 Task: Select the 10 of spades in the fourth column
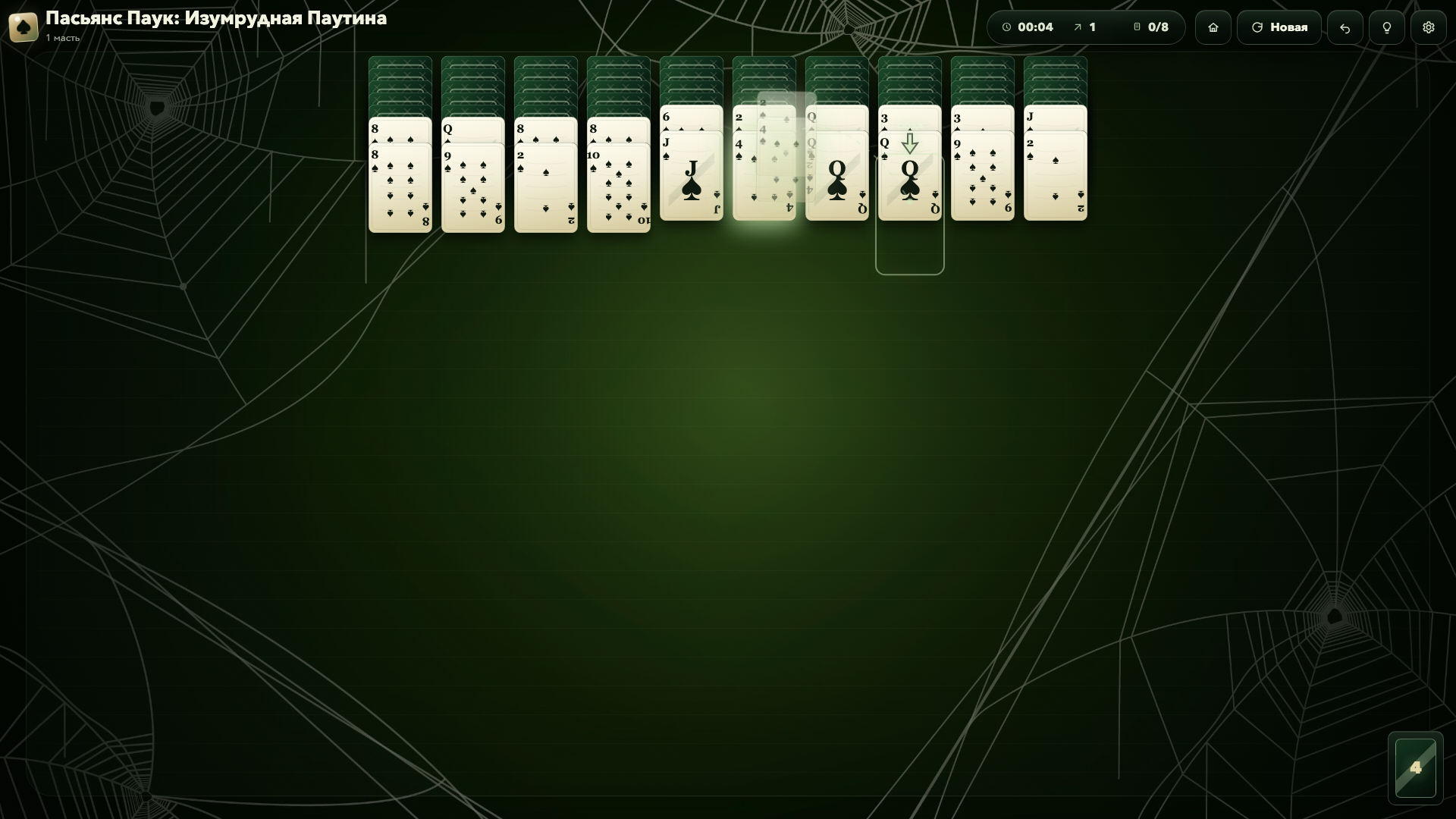pos(619,187)
